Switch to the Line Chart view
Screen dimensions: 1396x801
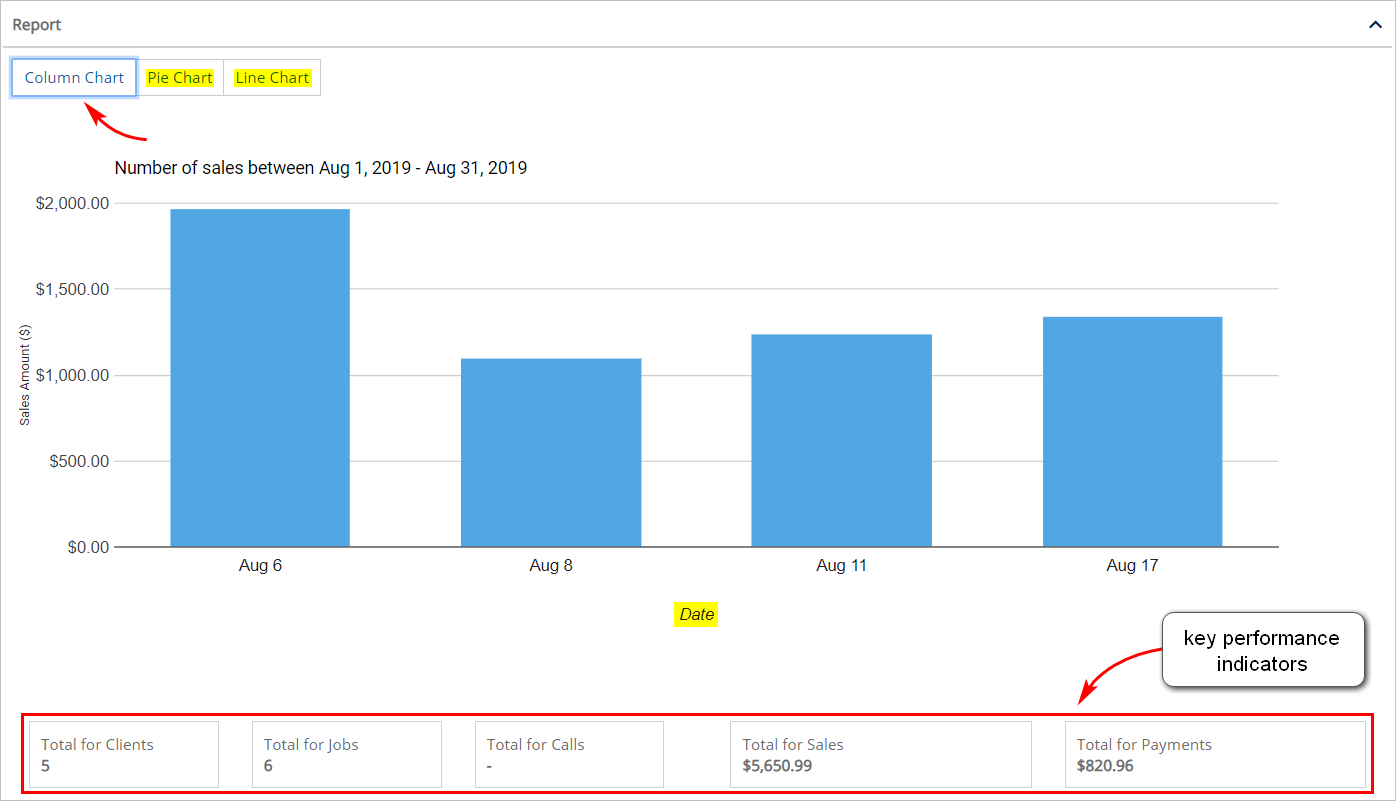click(x=271, y=77)
